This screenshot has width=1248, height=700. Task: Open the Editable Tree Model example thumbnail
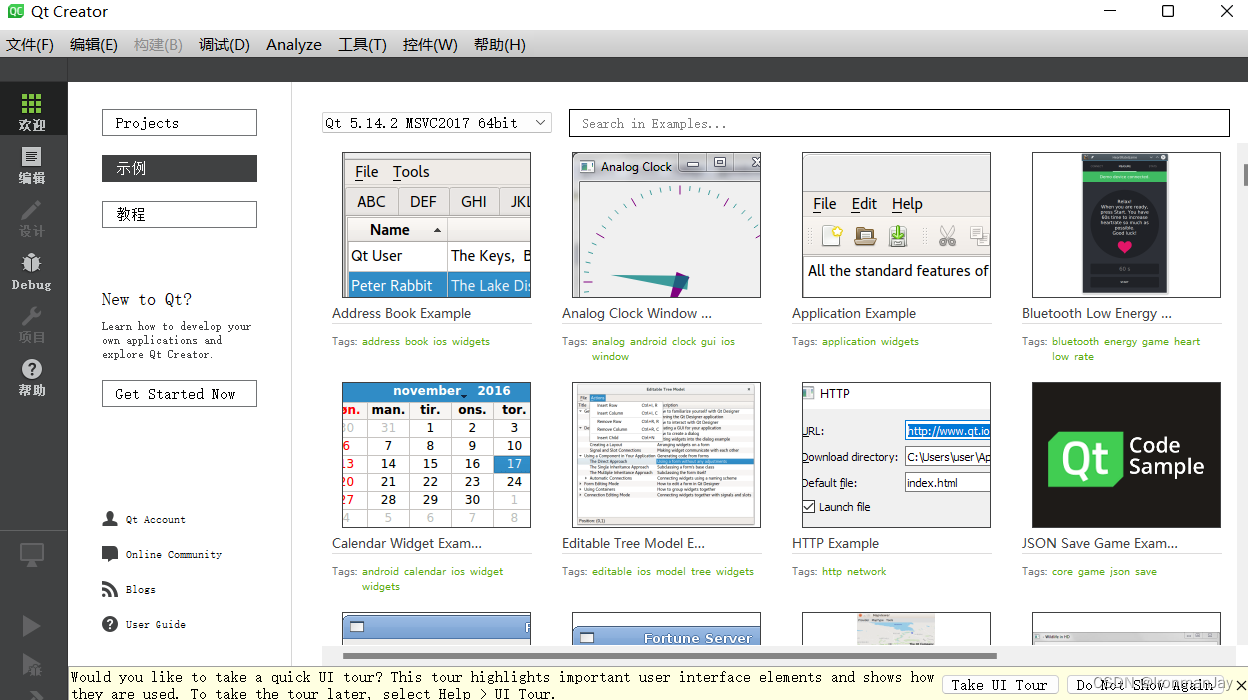coord(666,455)
